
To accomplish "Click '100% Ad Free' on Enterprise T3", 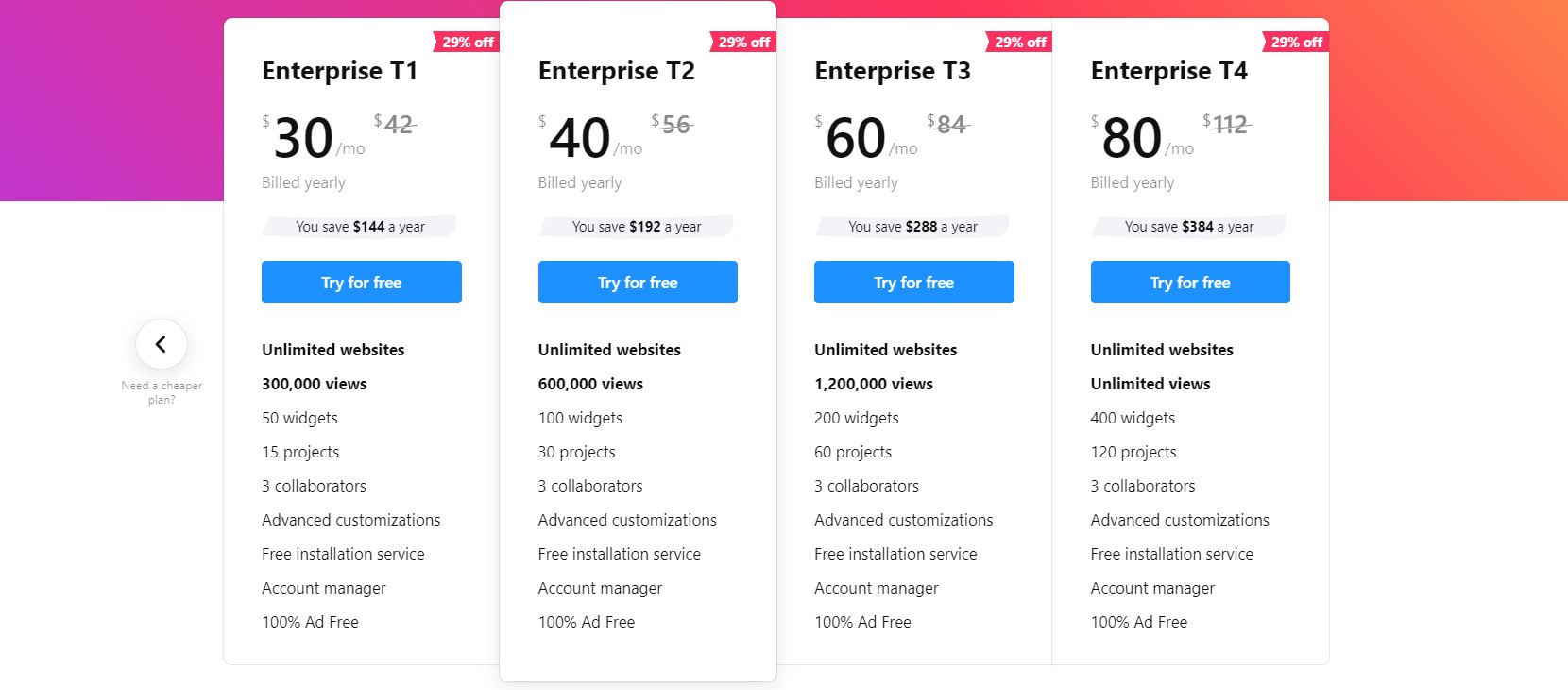I will click(x=862, y=622).
